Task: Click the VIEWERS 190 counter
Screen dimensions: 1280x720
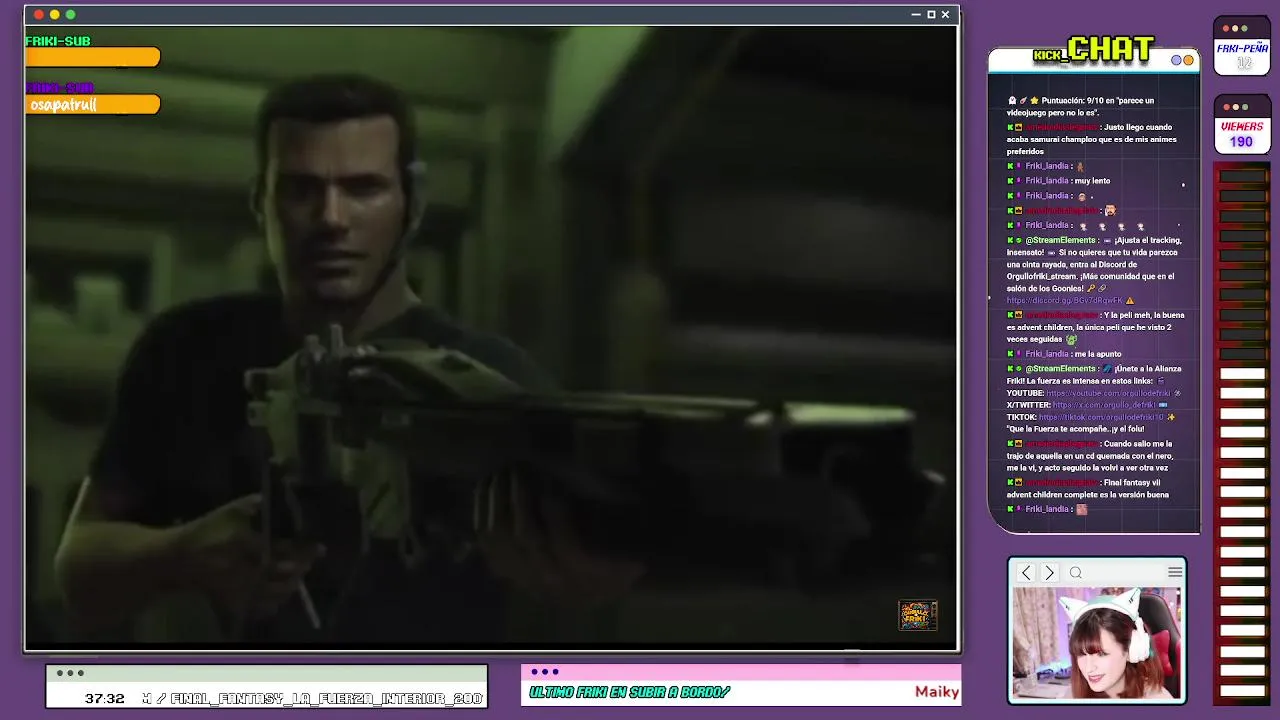Action: click(x=1241, y=134)
